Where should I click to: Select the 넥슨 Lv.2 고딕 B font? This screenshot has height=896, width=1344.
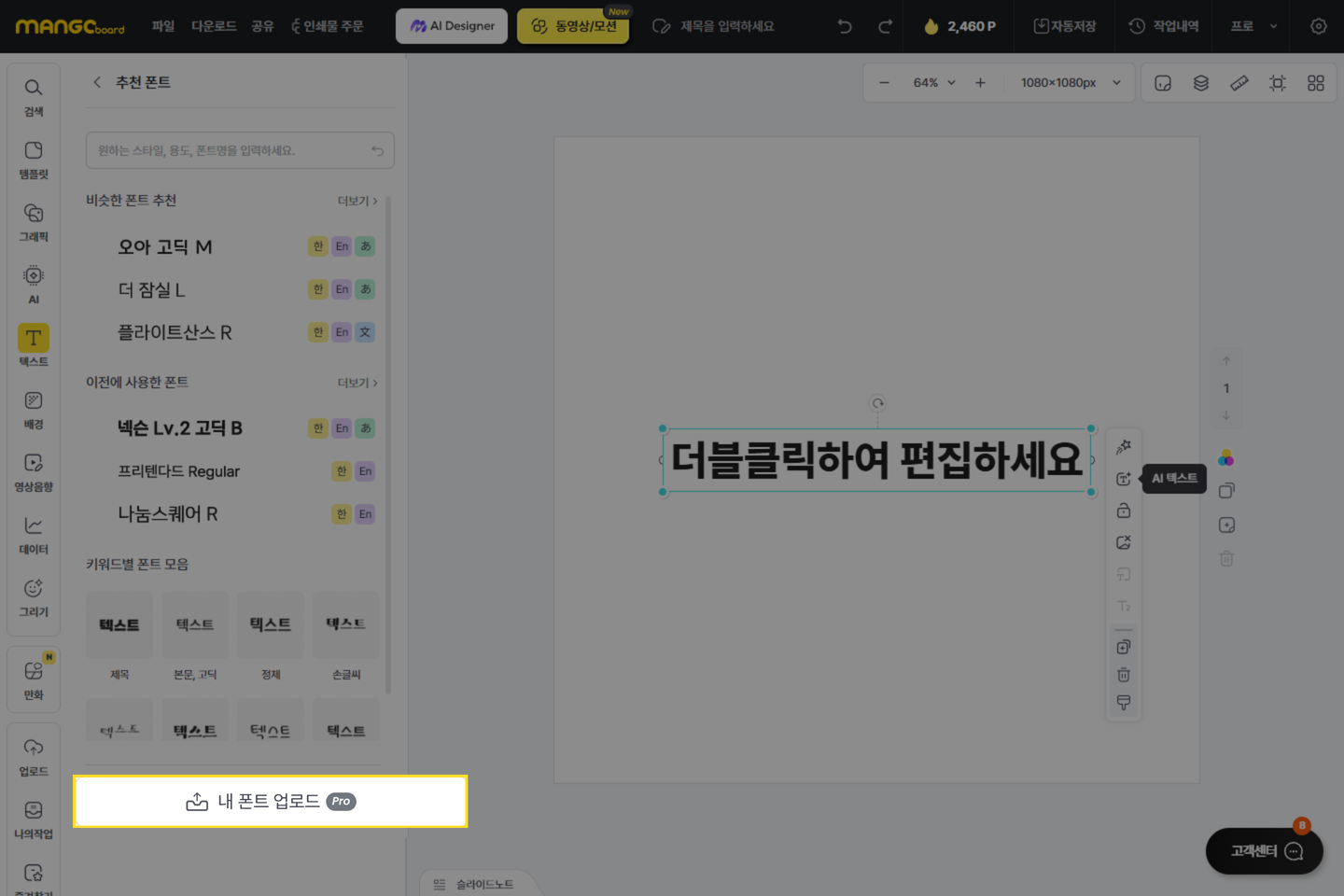click(179, 428)
